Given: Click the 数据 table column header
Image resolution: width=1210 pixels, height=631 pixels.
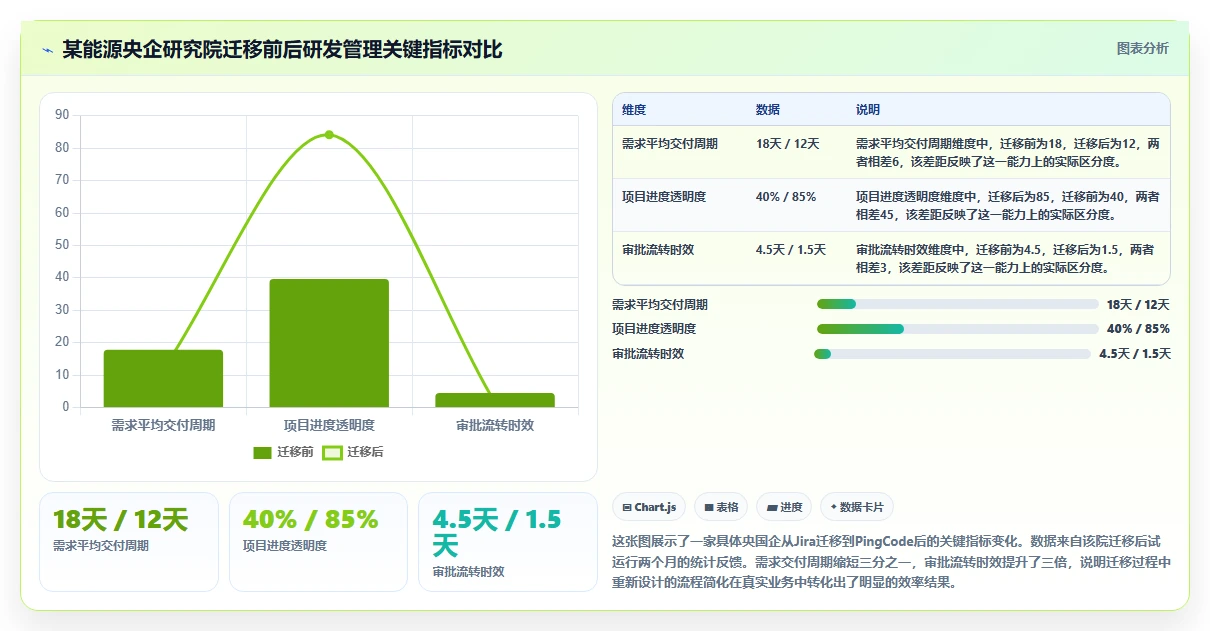Looking at the screenshot, I should point(768,110).
